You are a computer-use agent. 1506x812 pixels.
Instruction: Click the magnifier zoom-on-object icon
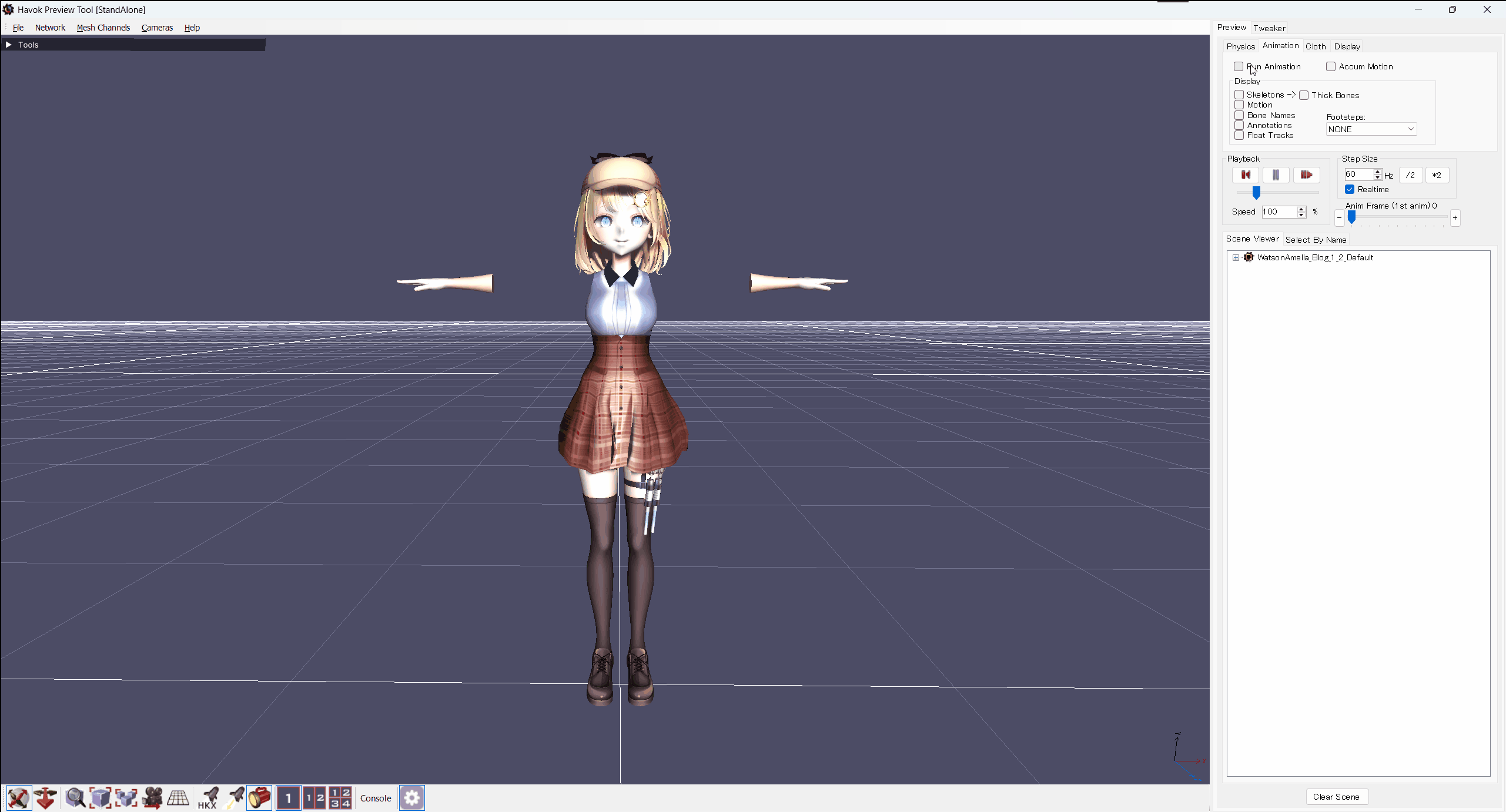click(x=75, y=798)
